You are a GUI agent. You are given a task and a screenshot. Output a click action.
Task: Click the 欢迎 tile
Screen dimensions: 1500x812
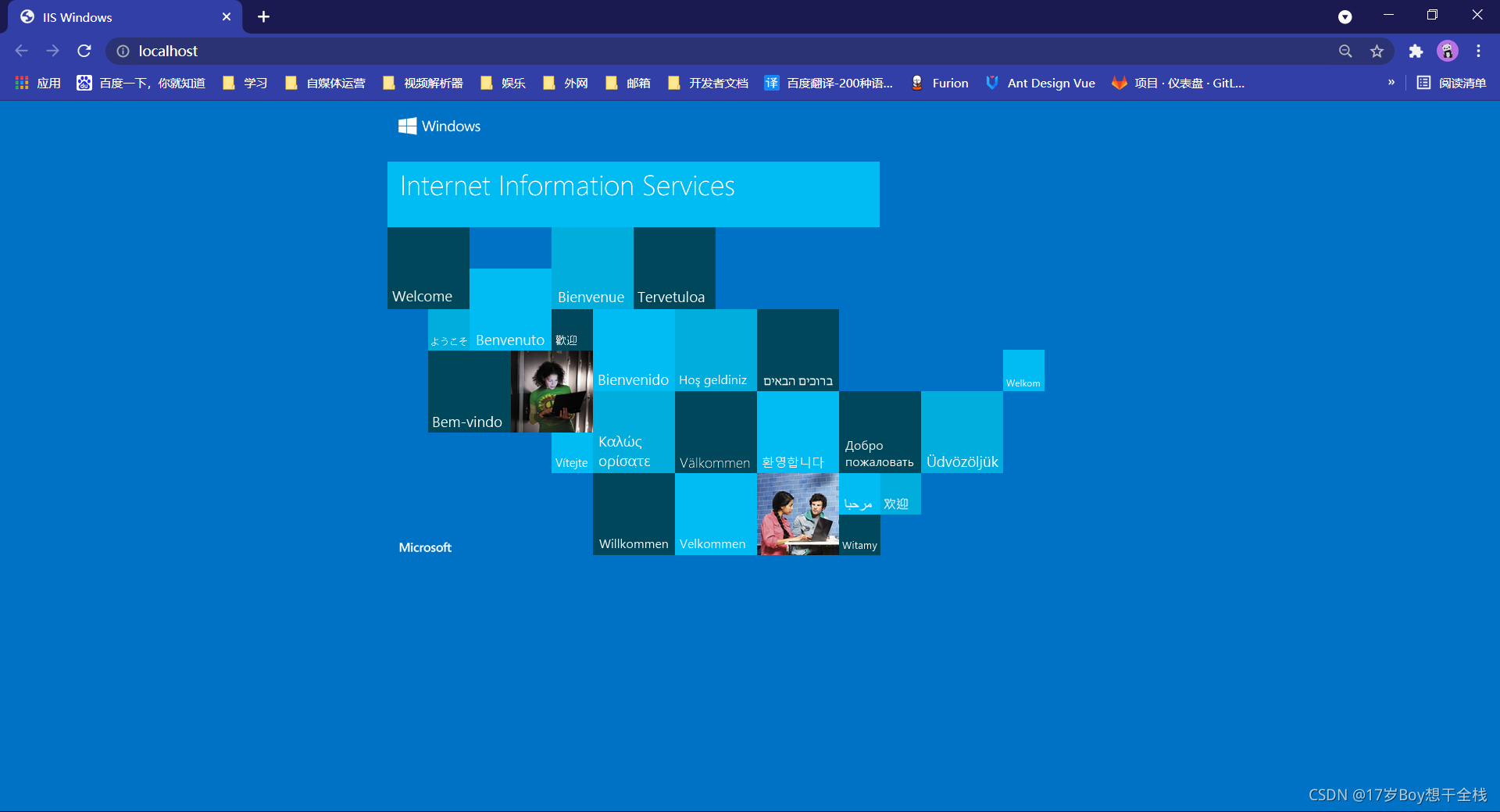pos(901,493)
